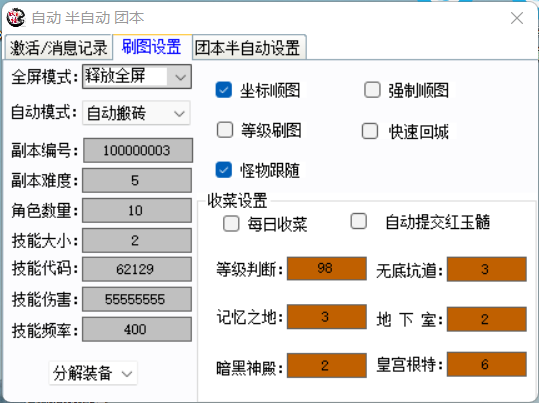Open the 全屏模式 dropdown

[x=137, y=77]
